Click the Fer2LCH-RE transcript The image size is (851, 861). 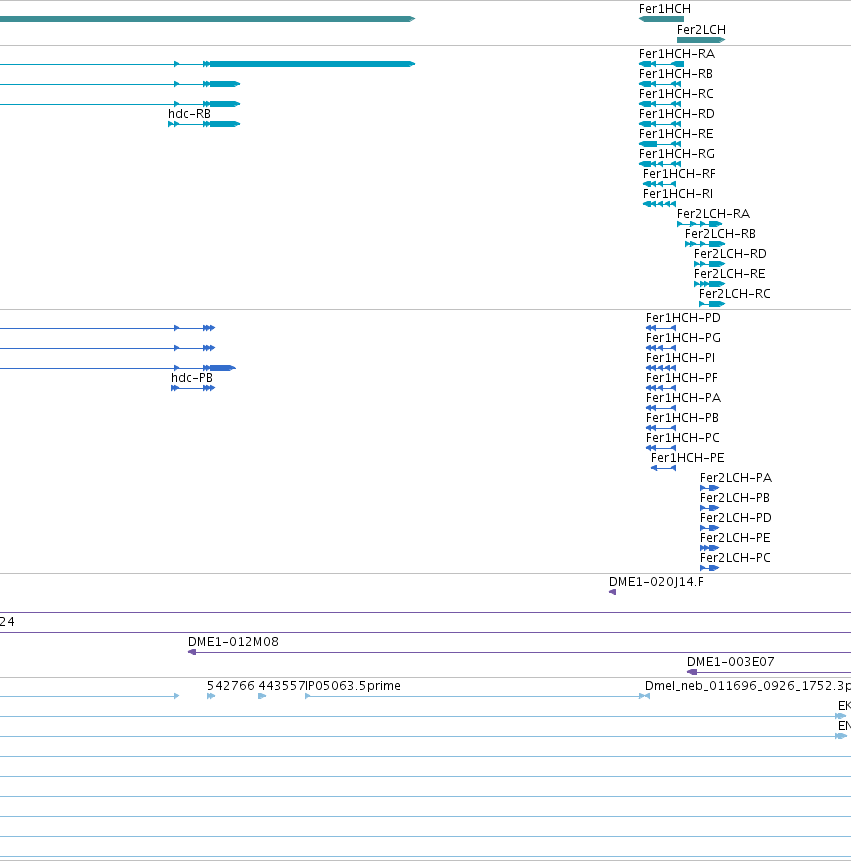pos(709,284)
